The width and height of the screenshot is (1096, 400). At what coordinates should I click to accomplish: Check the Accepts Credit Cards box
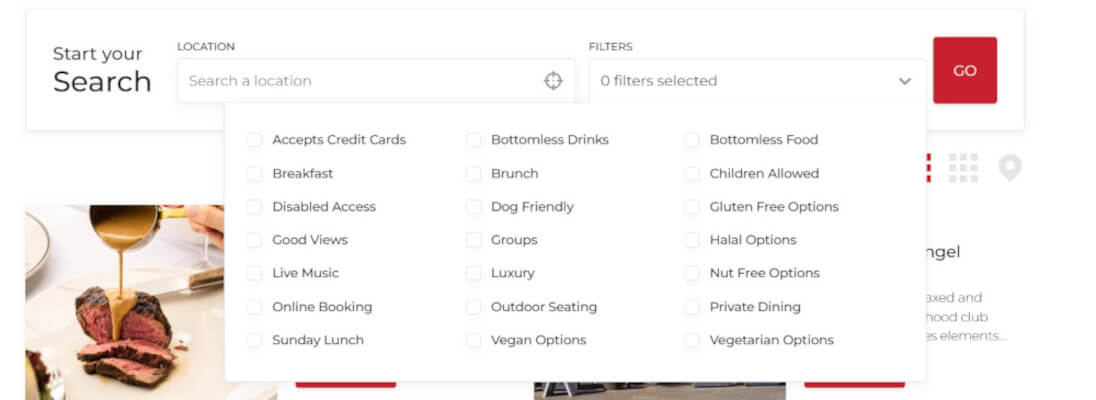[x=254, y=140]
